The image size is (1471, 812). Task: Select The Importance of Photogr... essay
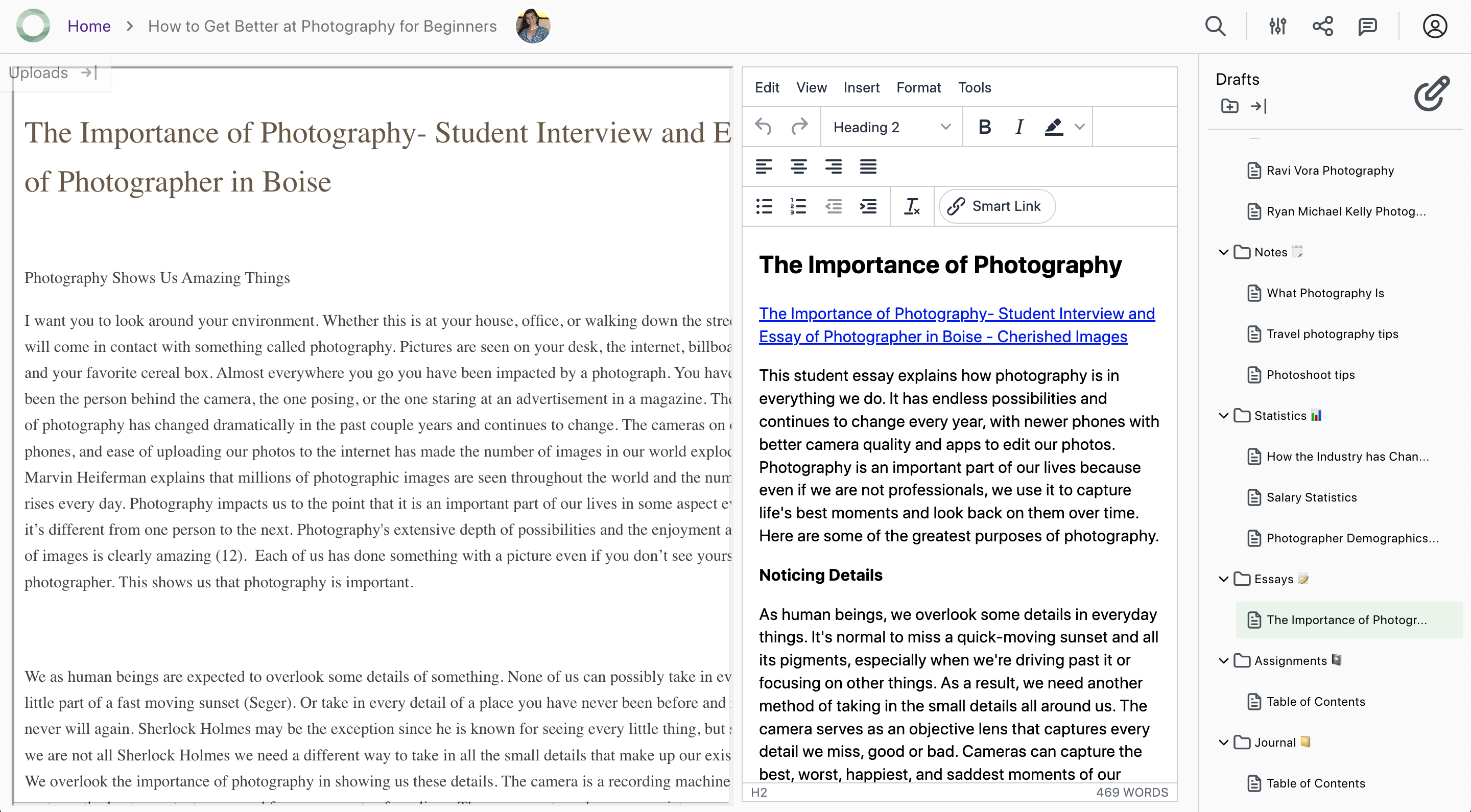coord(1349,619)
